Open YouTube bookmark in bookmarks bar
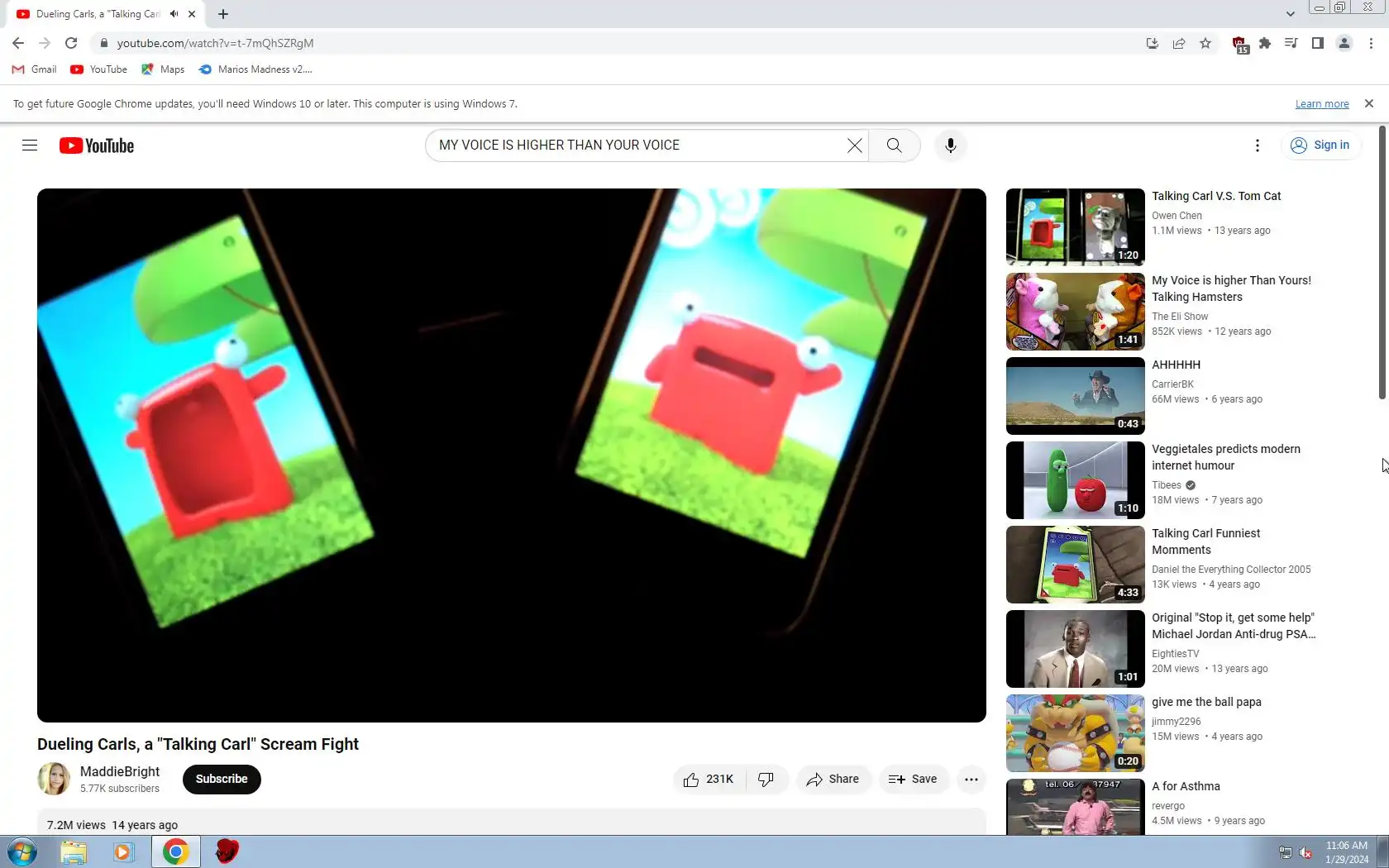 (99, 69)
